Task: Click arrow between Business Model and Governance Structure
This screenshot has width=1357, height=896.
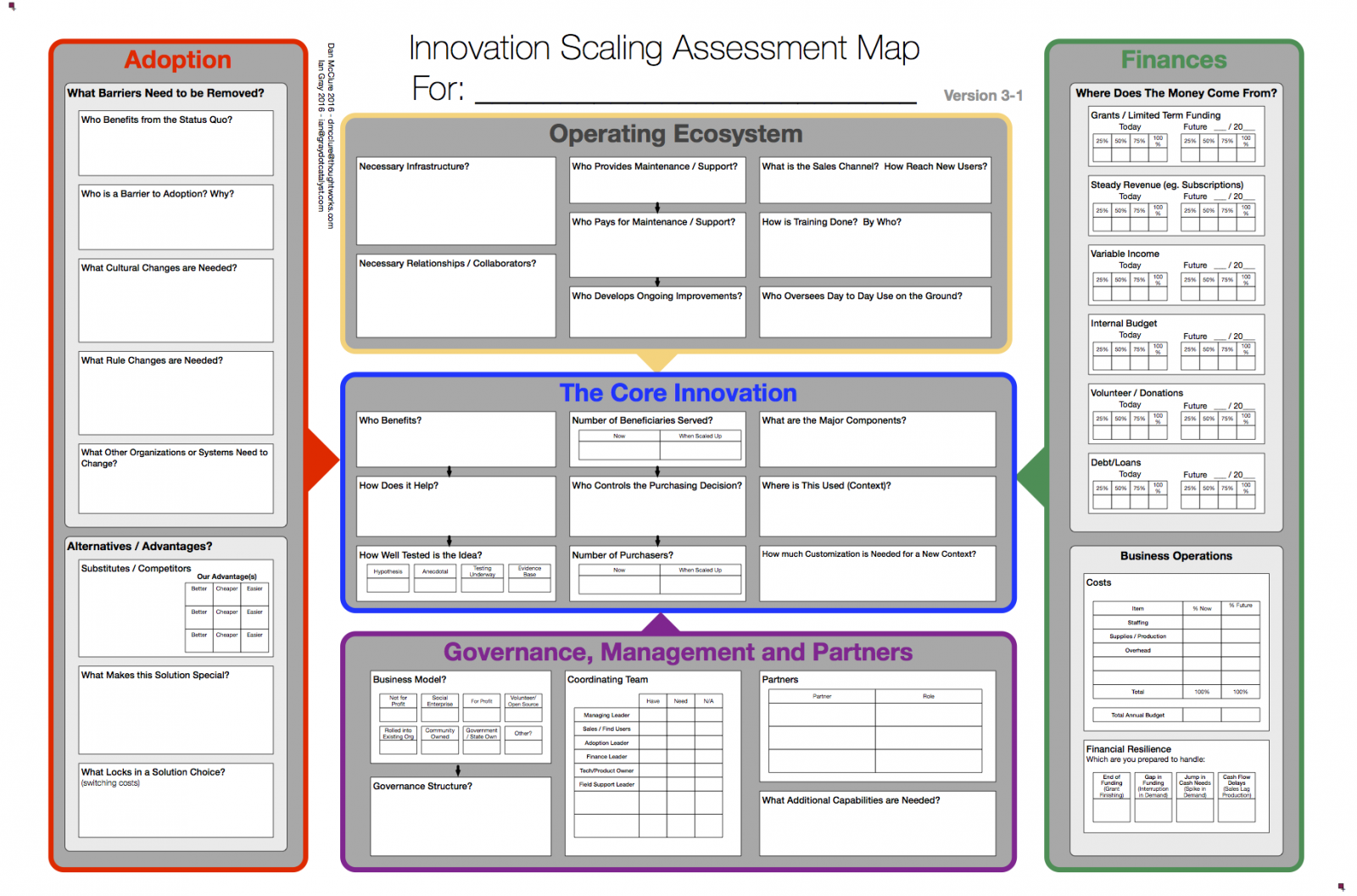Action: point(458,770)
